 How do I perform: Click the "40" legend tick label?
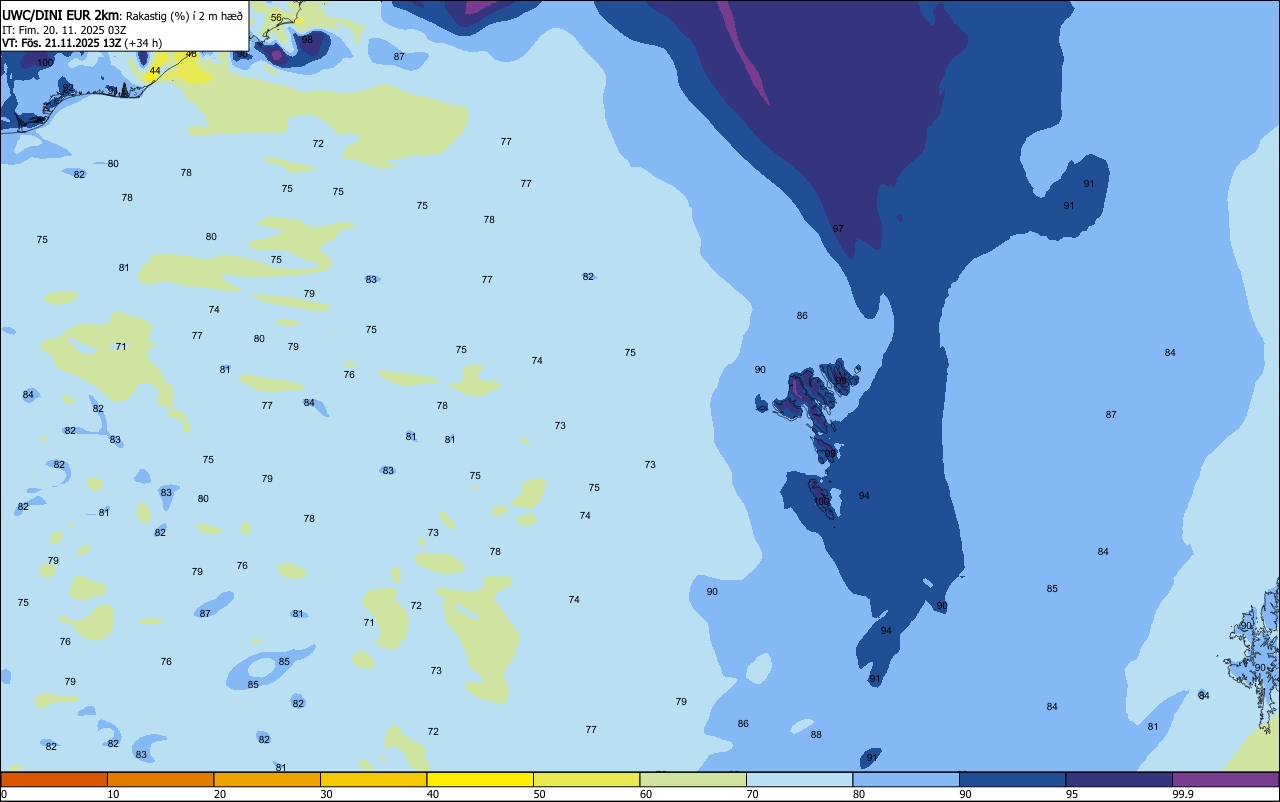pos(432,794)
